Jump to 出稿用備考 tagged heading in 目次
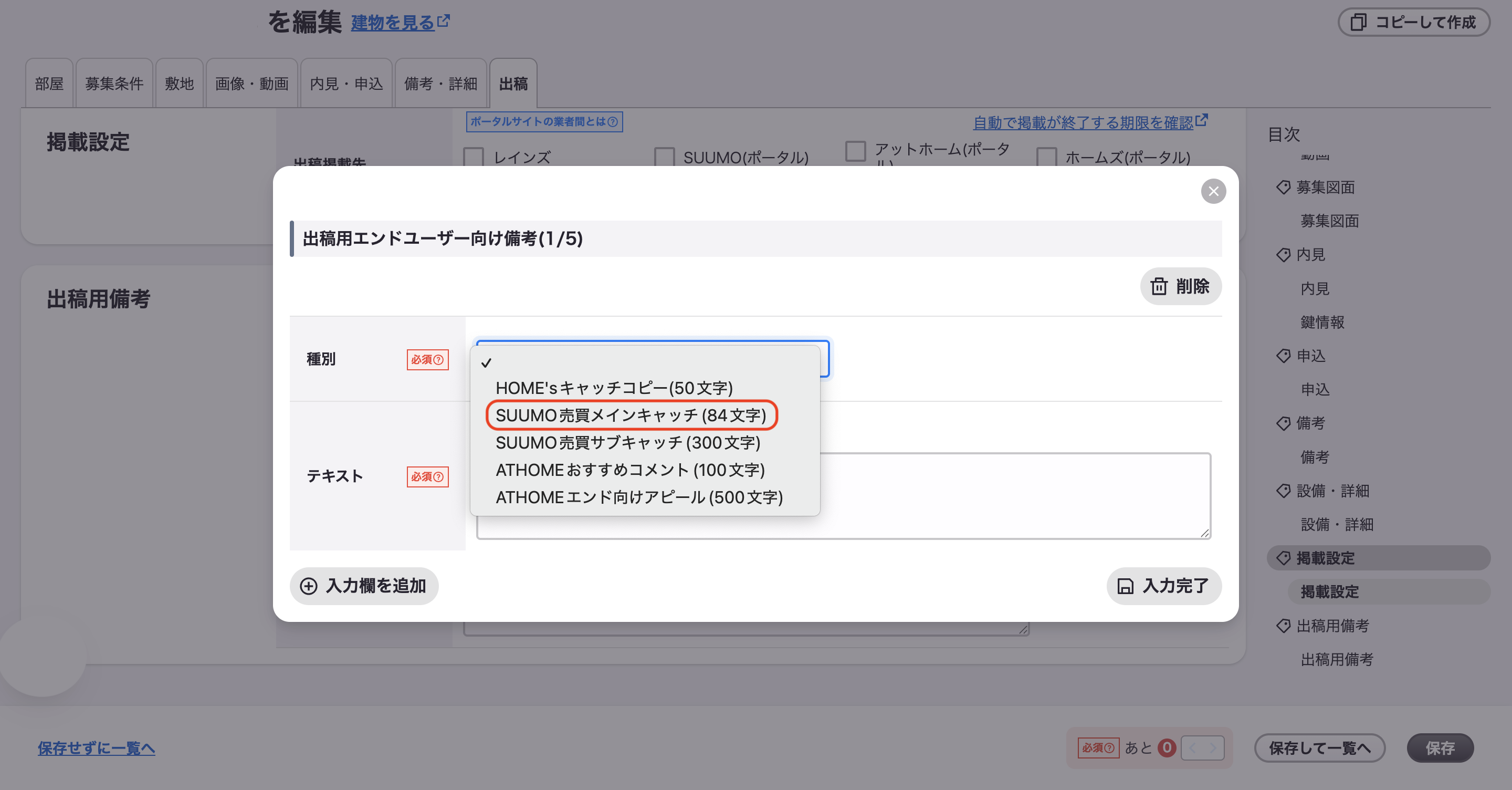1512x790 pixels. [x=1332, y=626]
